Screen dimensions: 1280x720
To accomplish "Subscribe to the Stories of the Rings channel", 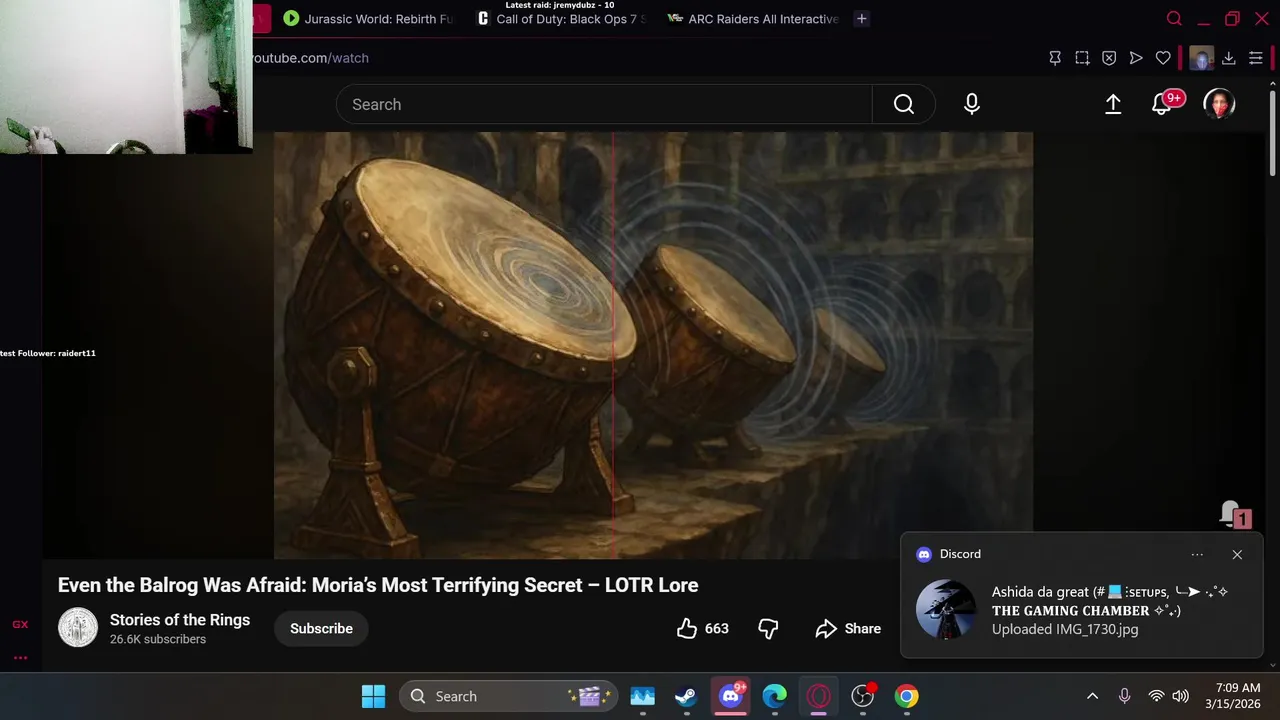I will click(x=321, y=628).
